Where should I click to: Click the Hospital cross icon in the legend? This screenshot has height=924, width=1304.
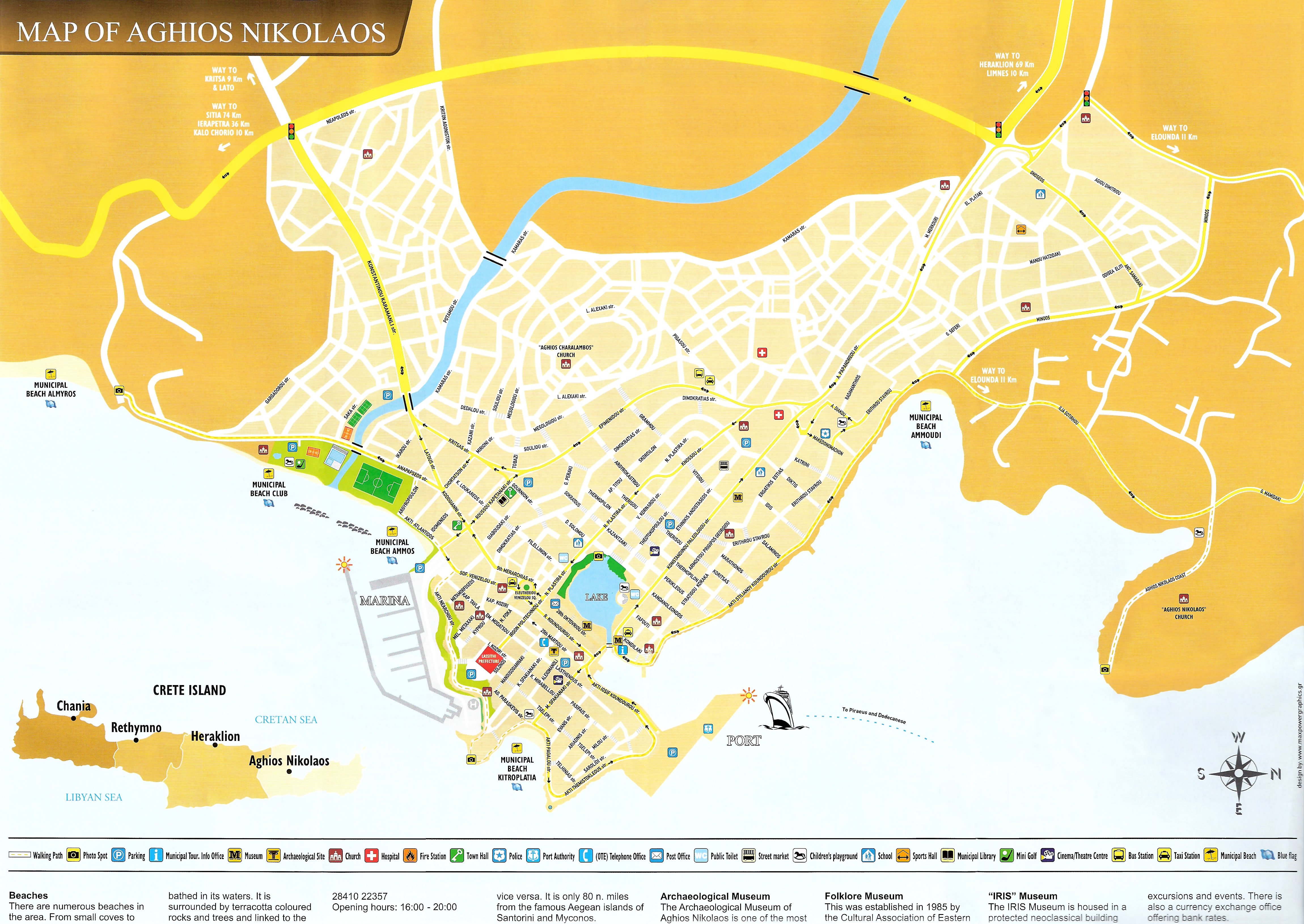point(372,855)
